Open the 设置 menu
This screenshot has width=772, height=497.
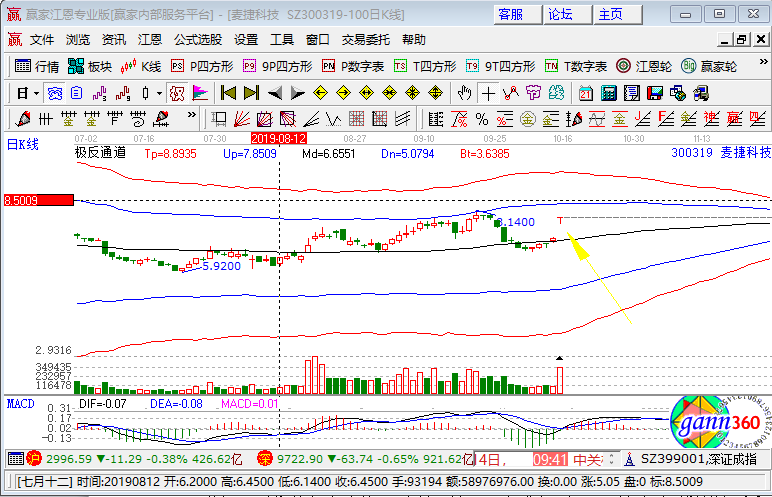246,39
